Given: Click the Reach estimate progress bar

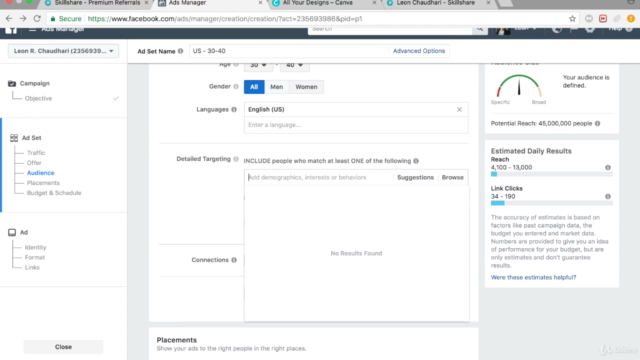Looking at the screenshot, I should coord(551,174).
